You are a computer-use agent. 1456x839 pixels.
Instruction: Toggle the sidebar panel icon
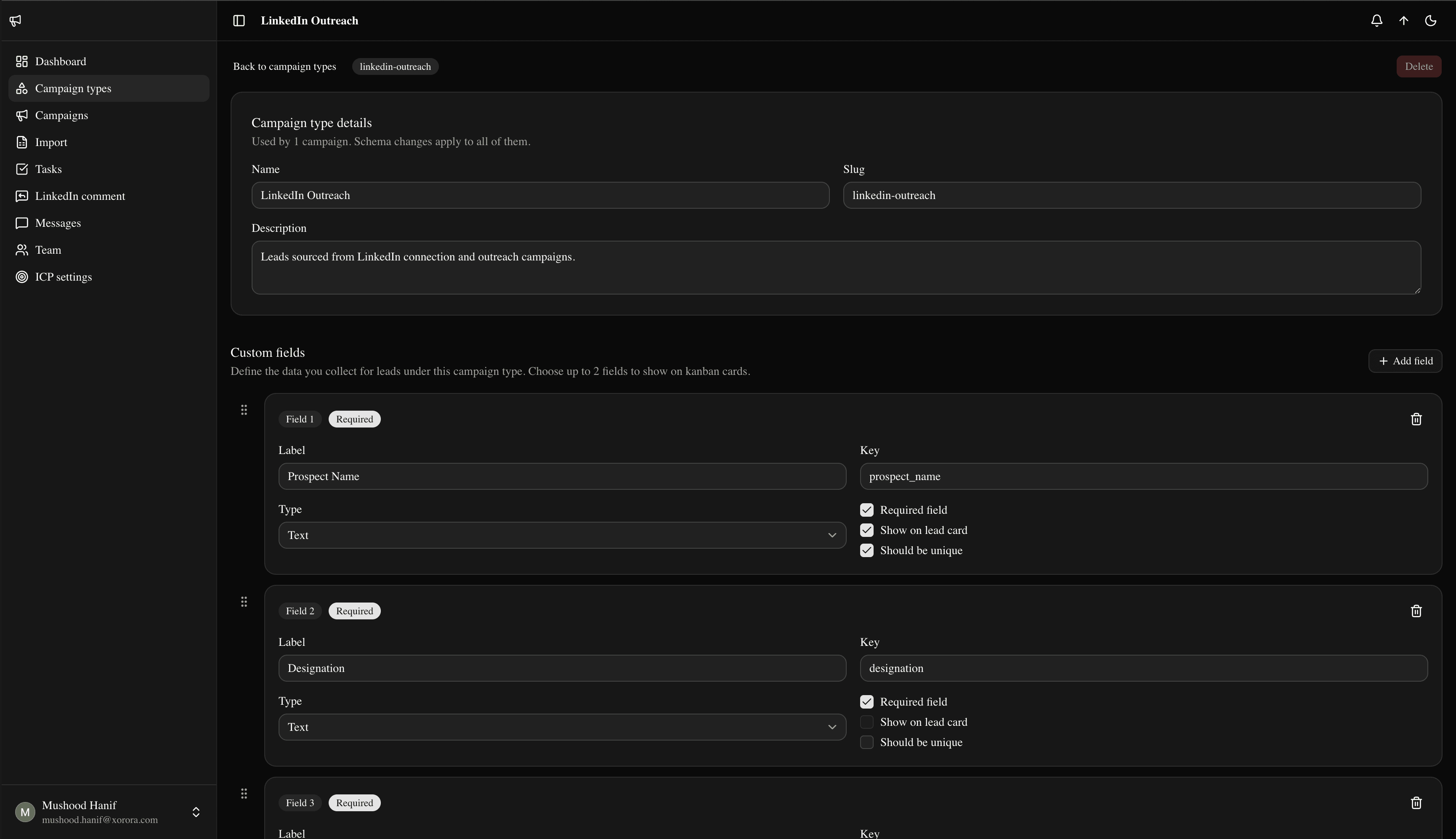click(x=239, y=21)
